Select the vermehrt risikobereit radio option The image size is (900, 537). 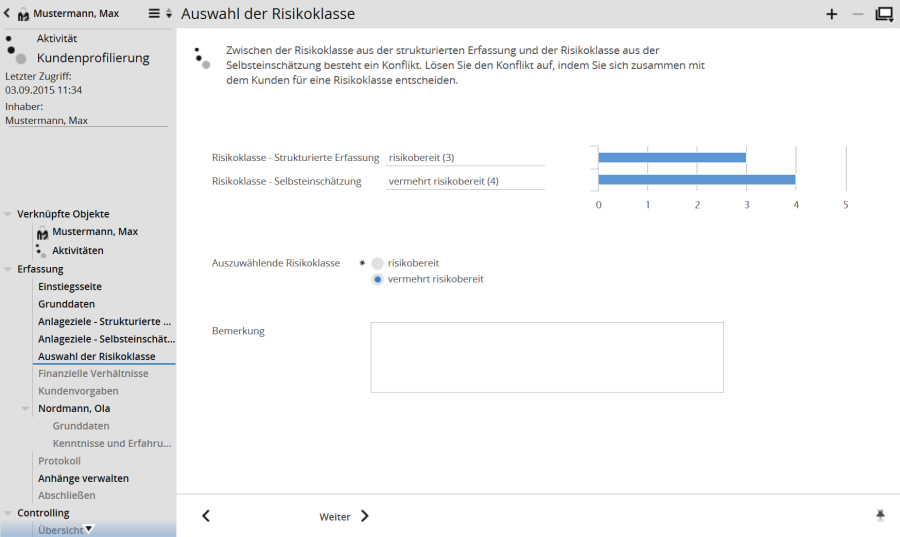377,280
